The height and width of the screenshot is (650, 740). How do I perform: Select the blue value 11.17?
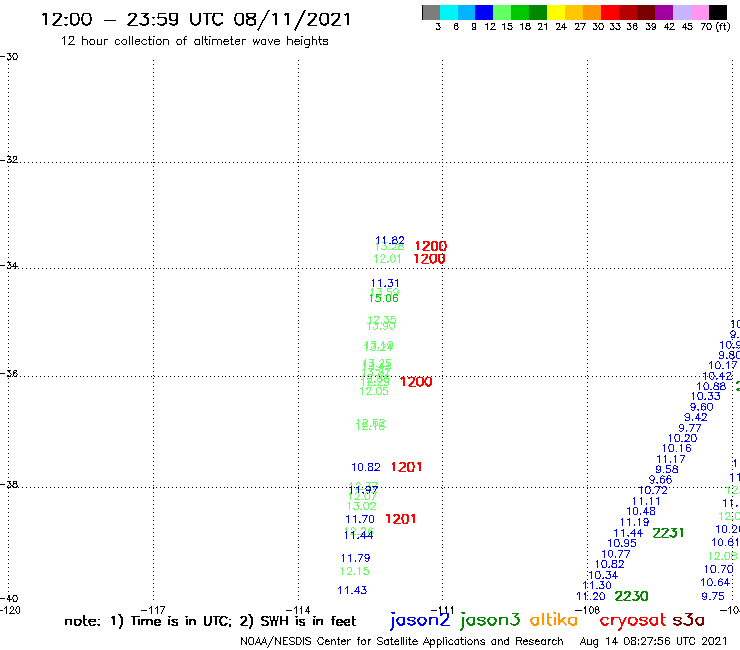[x=671, y=459]
